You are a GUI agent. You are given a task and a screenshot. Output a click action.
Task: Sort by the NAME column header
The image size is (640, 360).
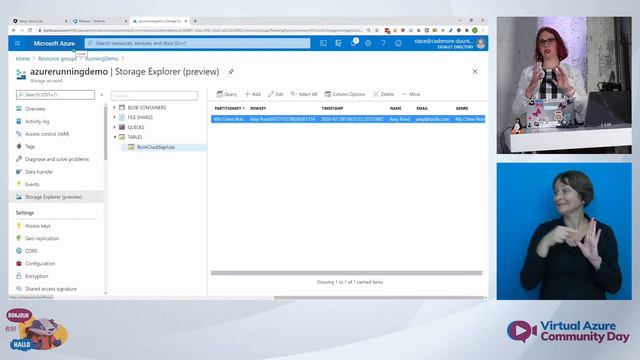[x=396, y=109]
